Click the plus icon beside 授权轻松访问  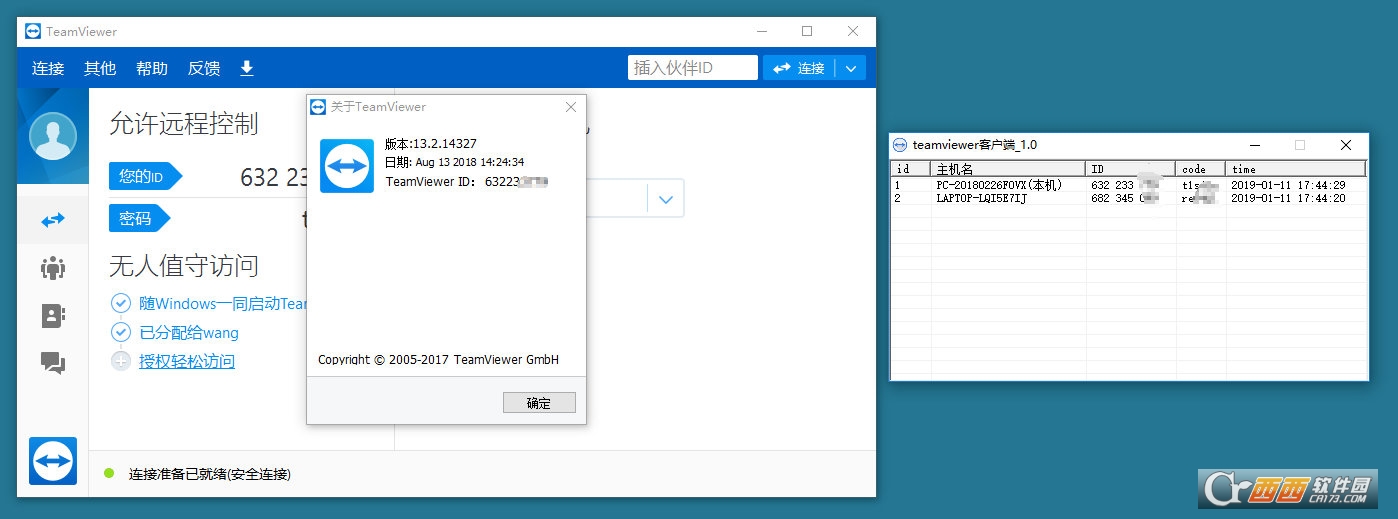[x=121, y=361]
